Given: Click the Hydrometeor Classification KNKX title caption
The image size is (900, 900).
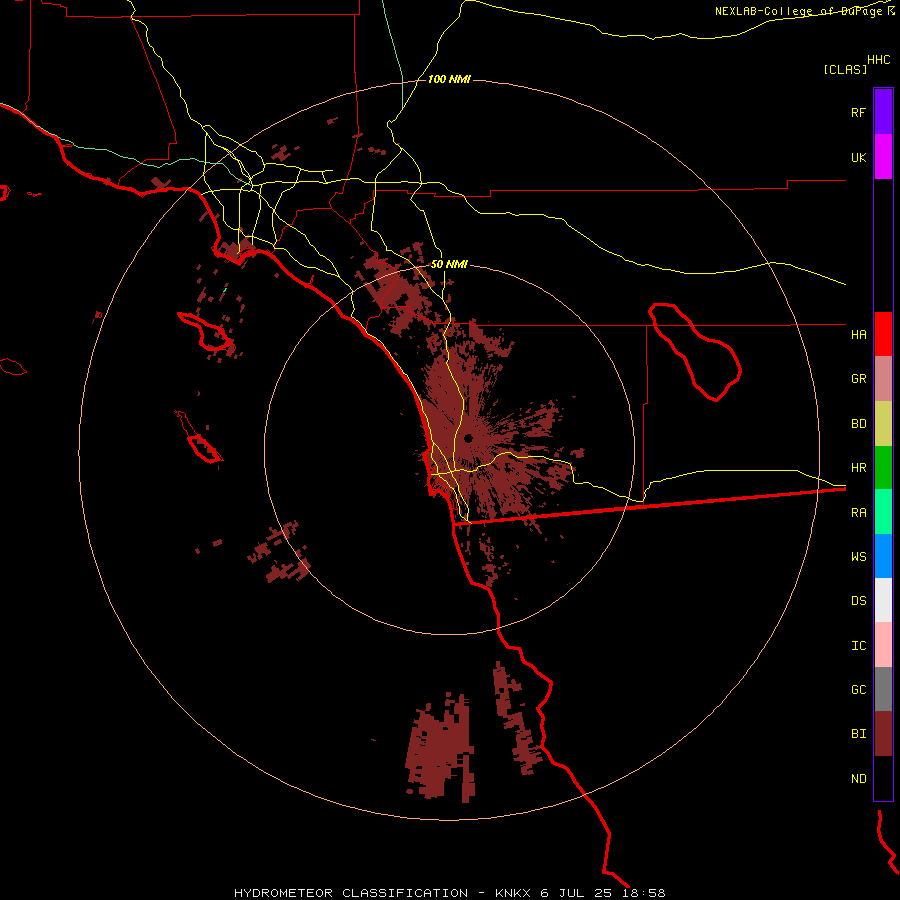Looking at the screenshot, I should (x=449, y=893).
